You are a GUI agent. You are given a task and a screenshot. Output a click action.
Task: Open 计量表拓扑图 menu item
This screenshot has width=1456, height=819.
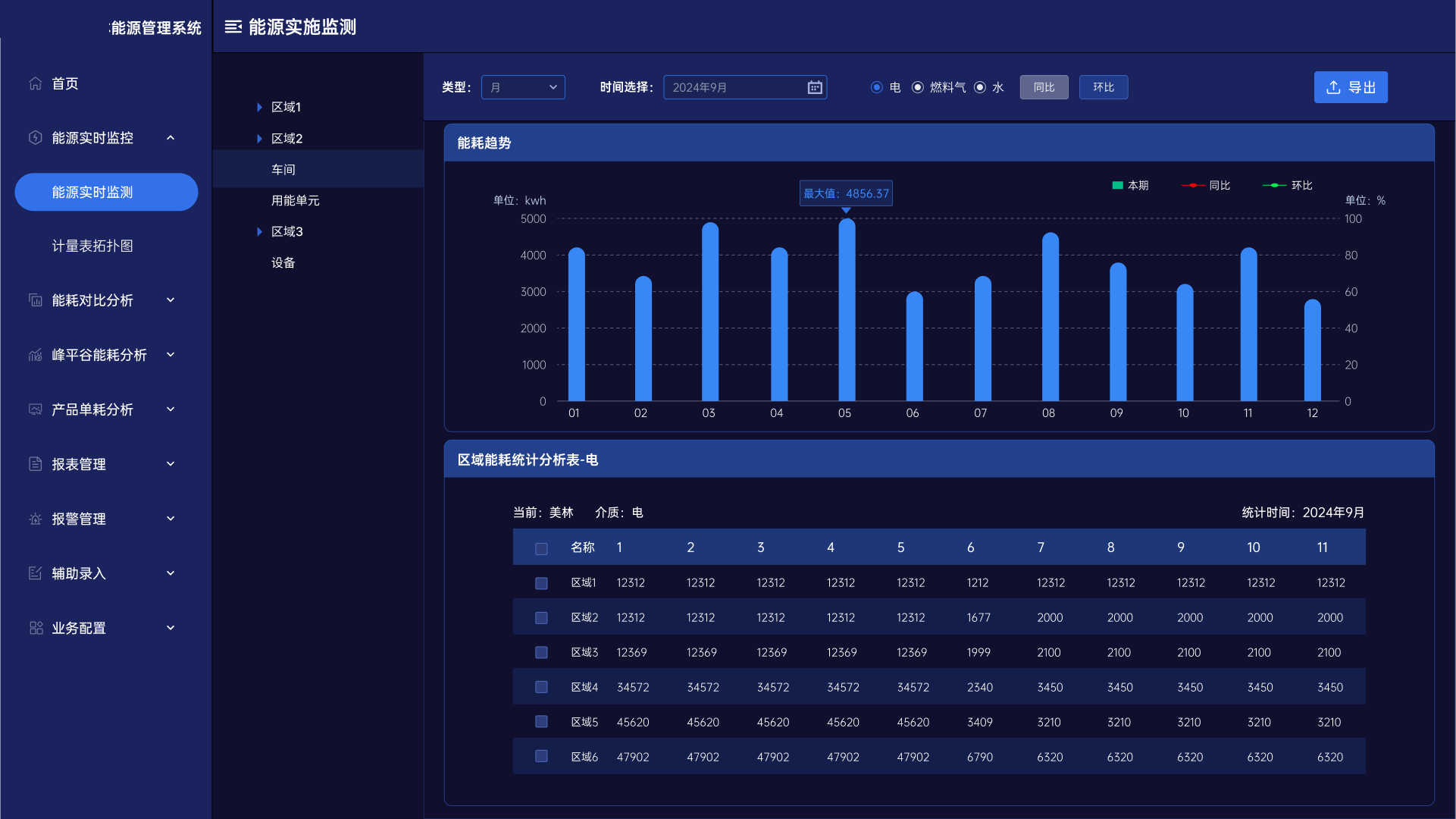[92, 246]
